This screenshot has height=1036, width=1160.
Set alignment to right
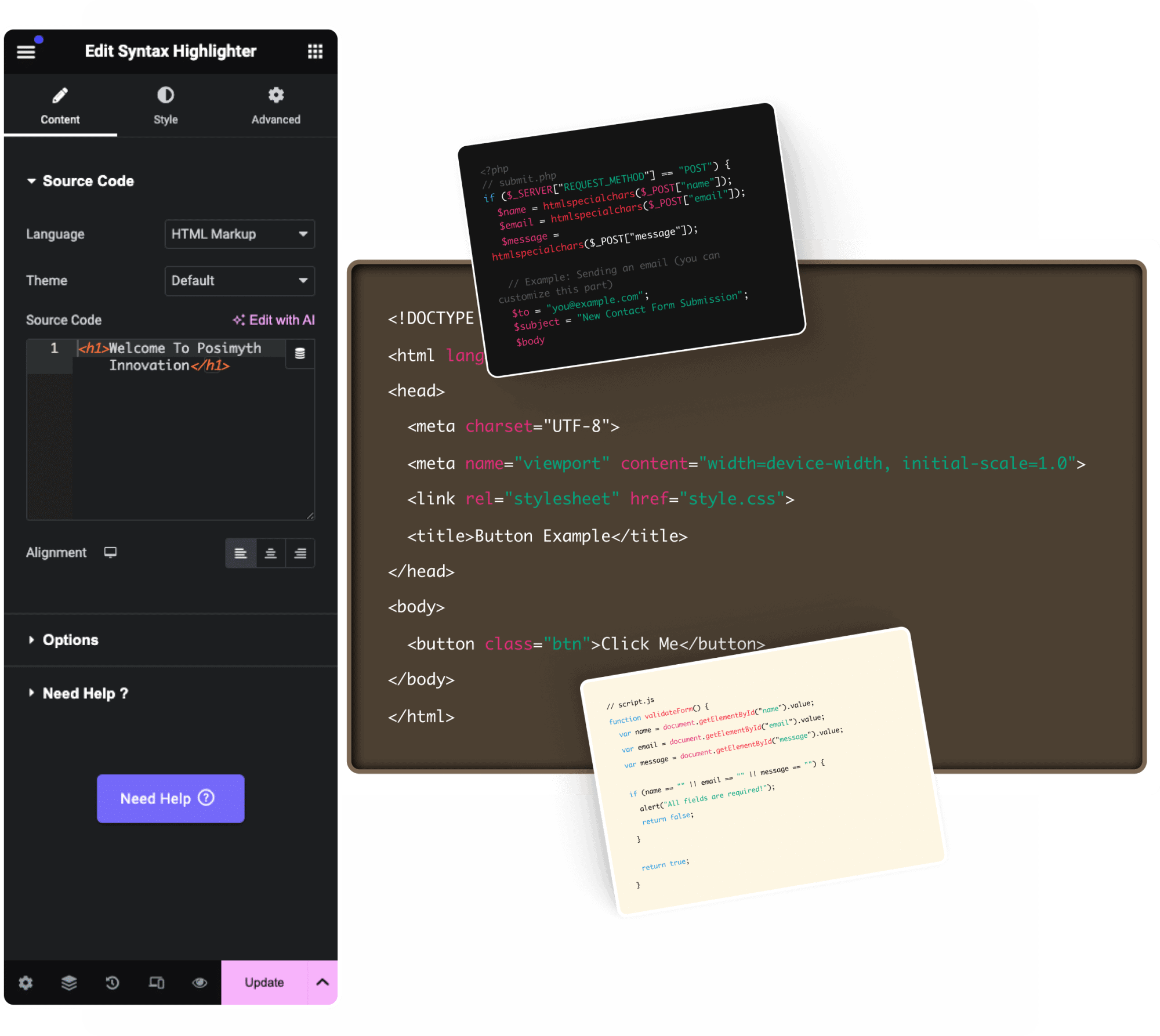tap(300, 553)
